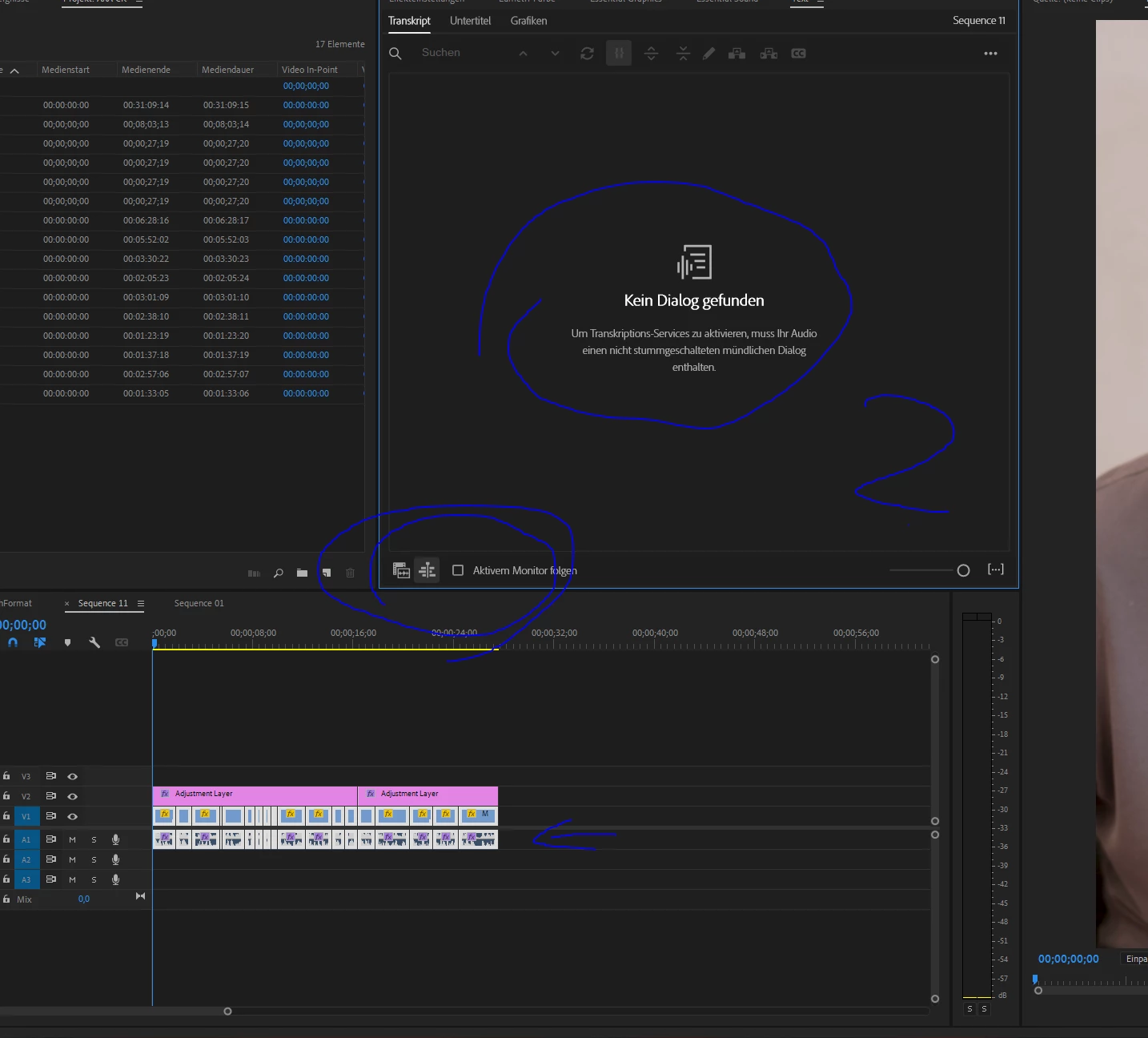
Task: Switch to the Untertitel tab
Action: pyautogui.click(x=470, y=21)
